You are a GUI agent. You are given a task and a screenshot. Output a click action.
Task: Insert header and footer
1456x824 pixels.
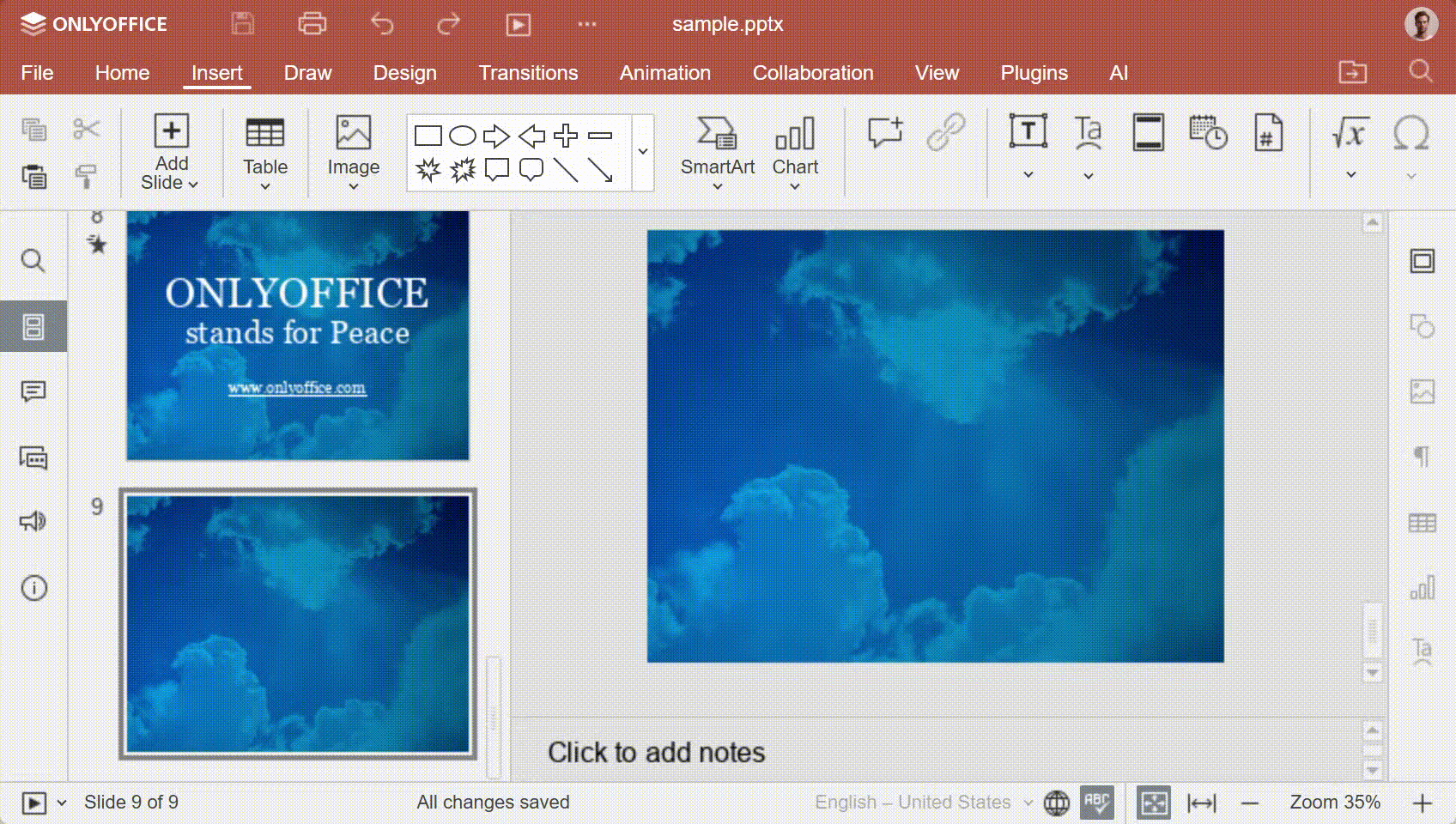(x=1149, y=132)
